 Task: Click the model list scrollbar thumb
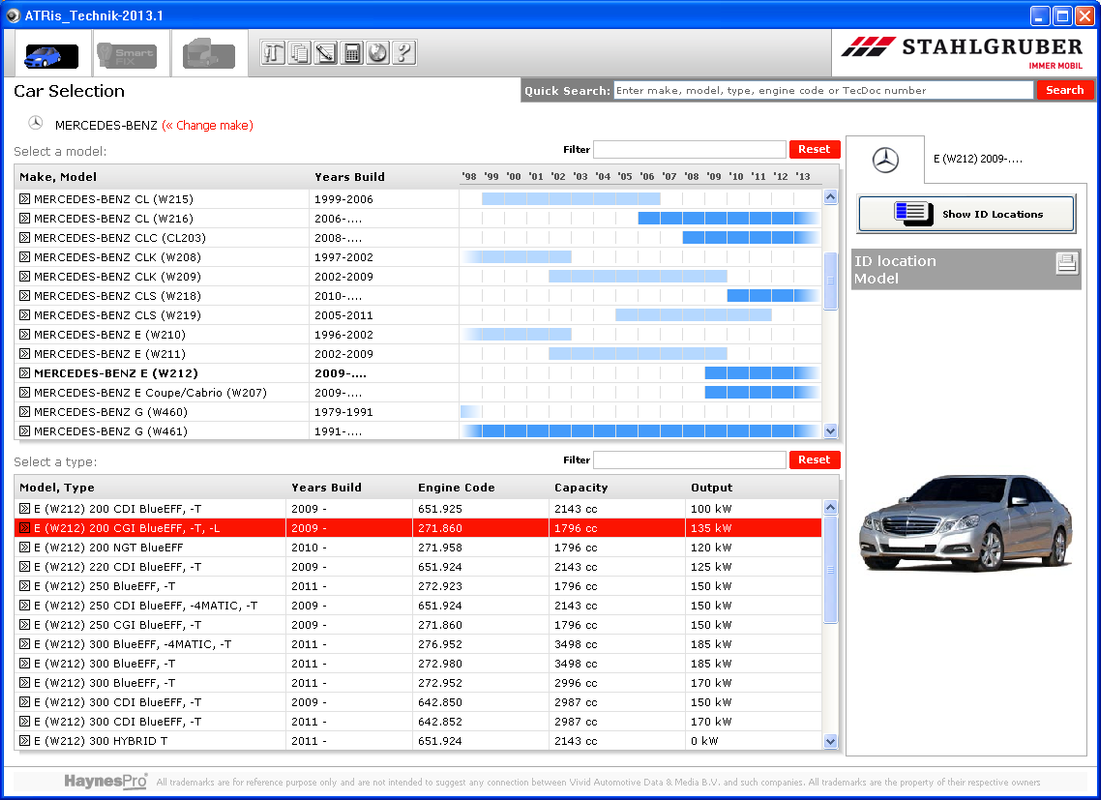point(831,281)
